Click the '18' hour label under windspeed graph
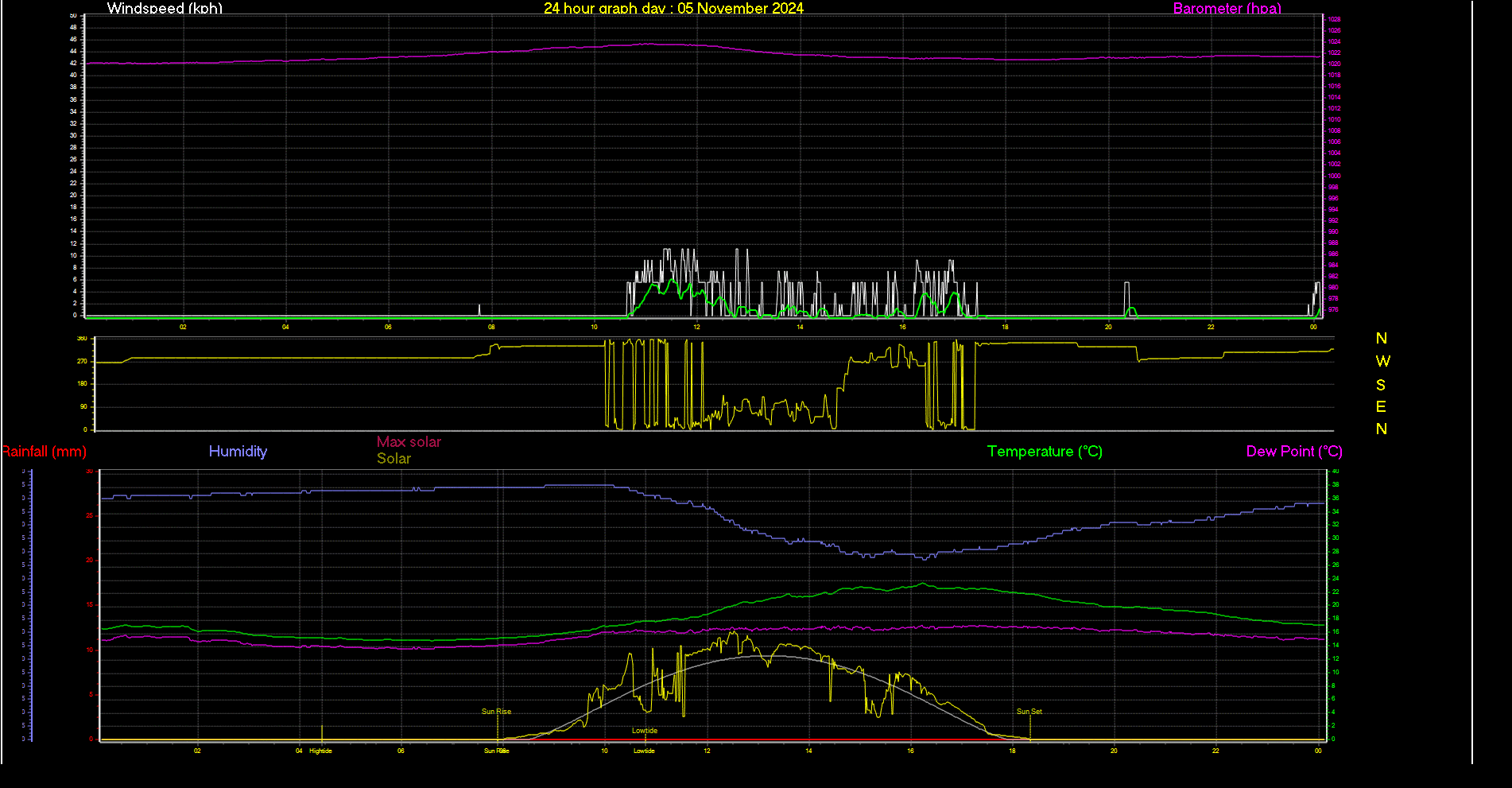The width and height of the screenshot is (1512, 788). (1006, 327)
